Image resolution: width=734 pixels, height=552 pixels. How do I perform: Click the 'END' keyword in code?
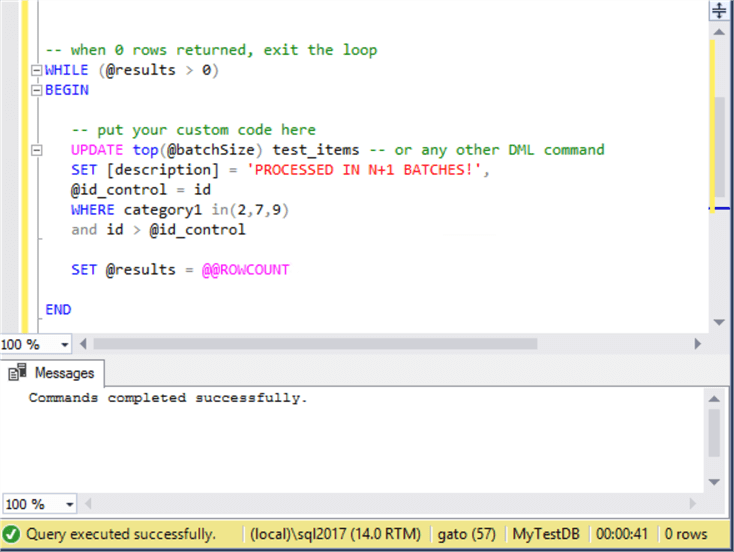pyautogui.click(x=58, y=310)
